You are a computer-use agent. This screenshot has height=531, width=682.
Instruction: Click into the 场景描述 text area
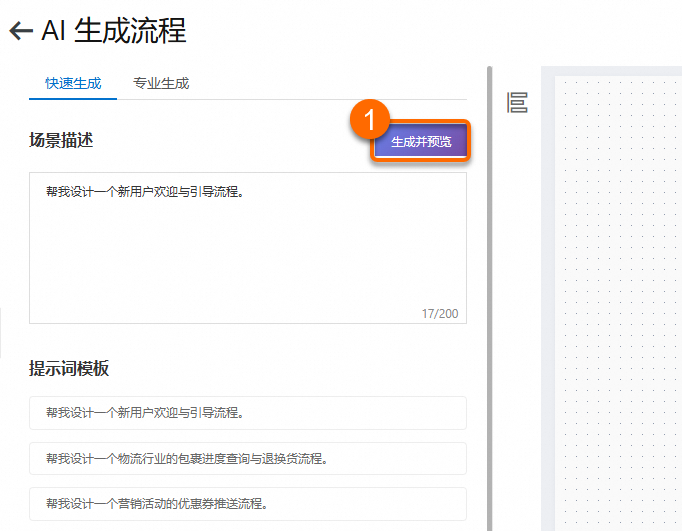(248, 248)
